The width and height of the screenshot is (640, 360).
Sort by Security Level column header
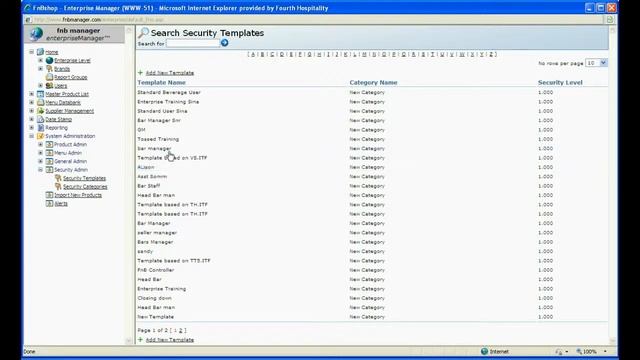coord(560,82)
